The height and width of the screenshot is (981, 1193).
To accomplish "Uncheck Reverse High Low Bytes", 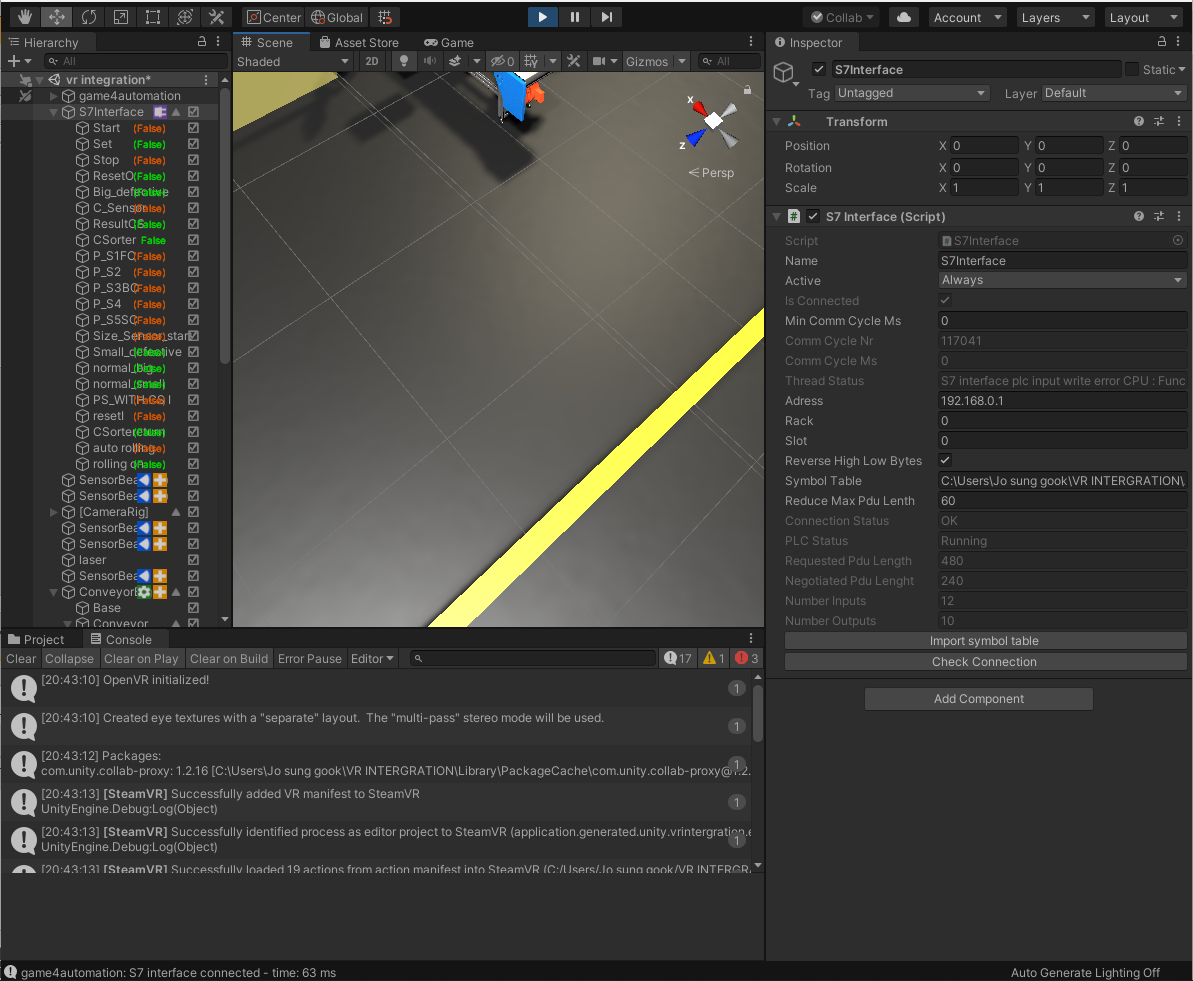I will point(945,460).
